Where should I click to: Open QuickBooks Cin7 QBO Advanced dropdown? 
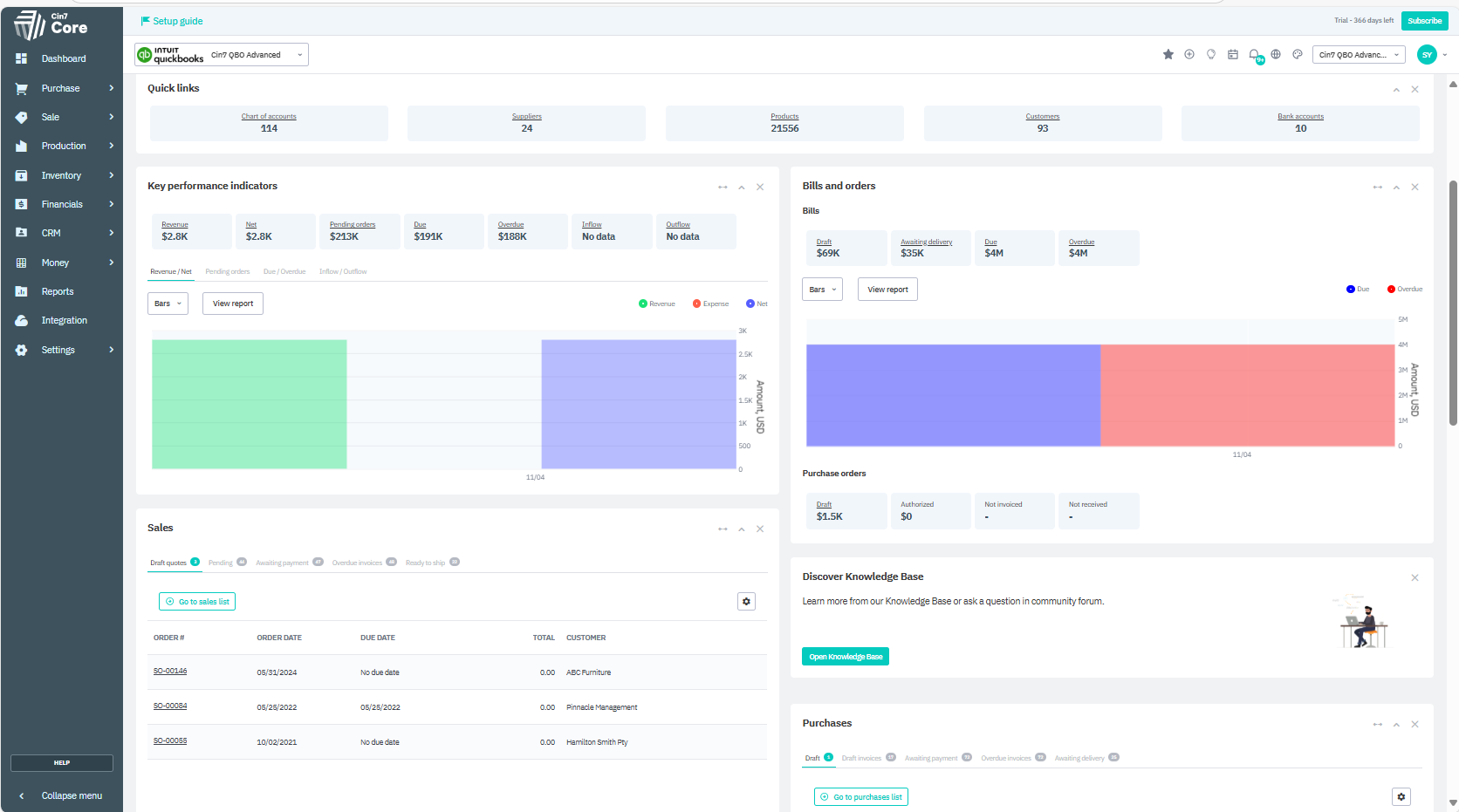[x=222, y=55]
